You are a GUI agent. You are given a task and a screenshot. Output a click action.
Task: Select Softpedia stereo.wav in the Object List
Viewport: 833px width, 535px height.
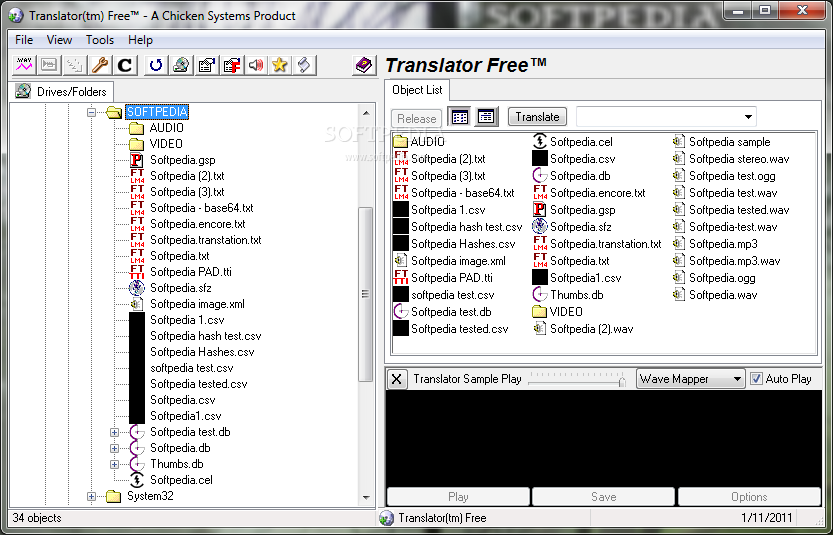(x=739, y=159)
